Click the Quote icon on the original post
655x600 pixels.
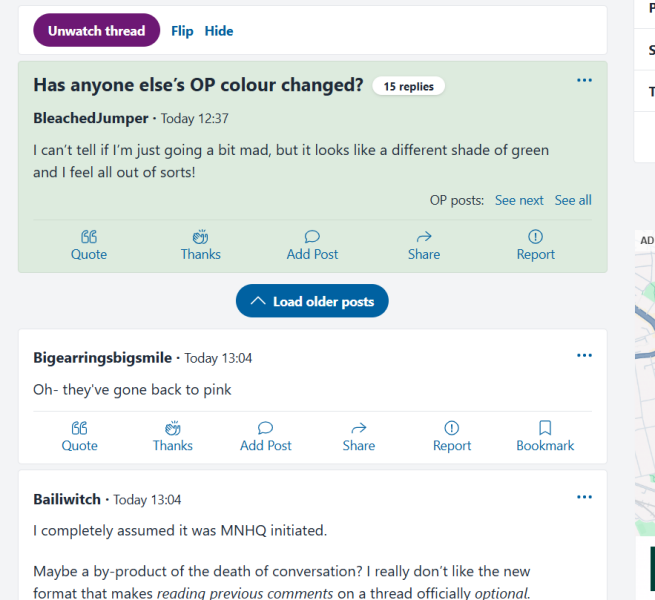point(89,237)
